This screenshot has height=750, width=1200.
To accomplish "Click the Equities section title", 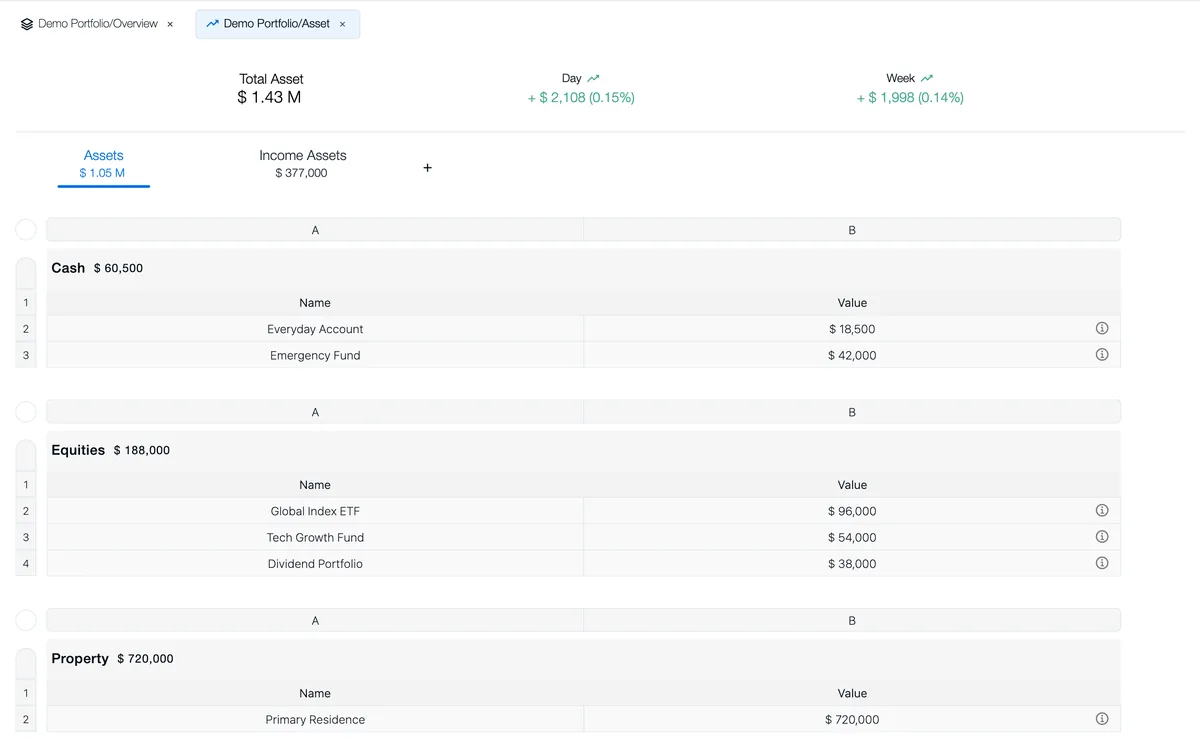I will tap(78, 450).
